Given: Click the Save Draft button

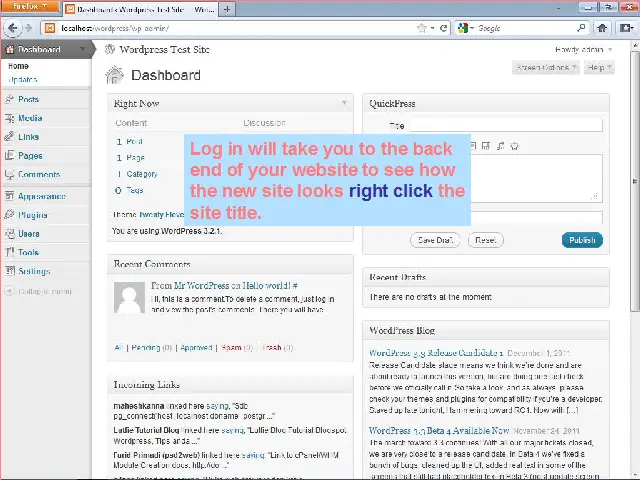Looking at the screenshot, I should point(435,240).
